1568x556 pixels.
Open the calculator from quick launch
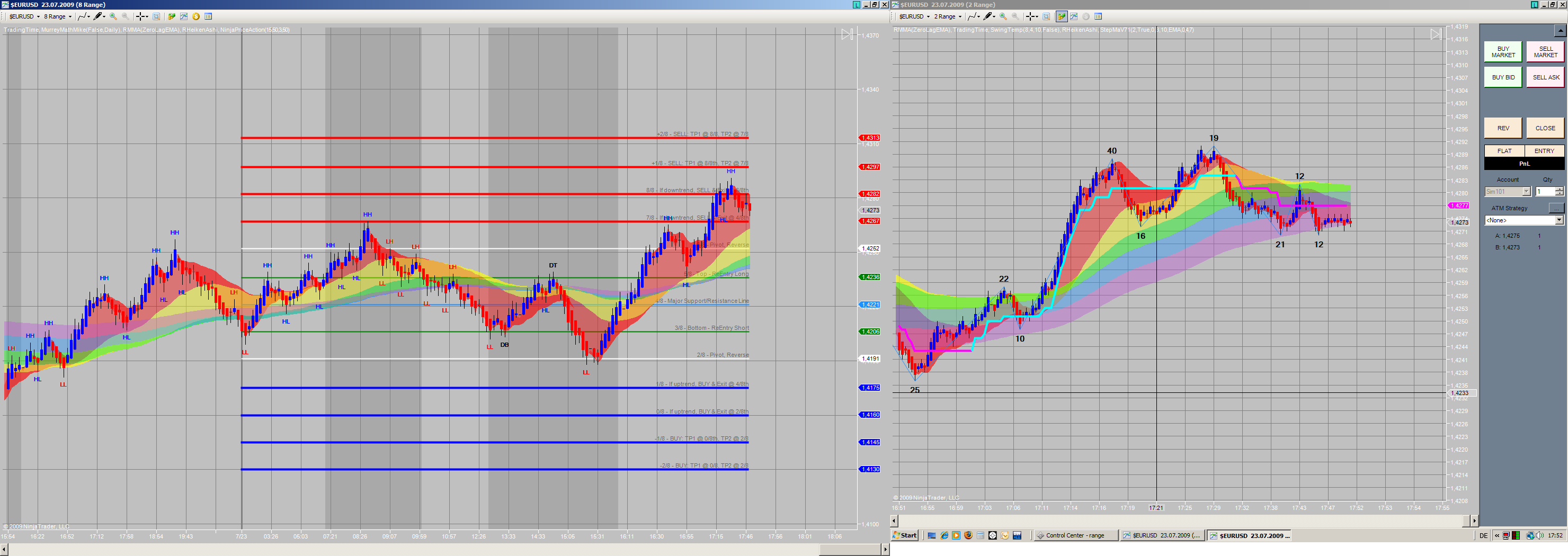coord(981,535)
